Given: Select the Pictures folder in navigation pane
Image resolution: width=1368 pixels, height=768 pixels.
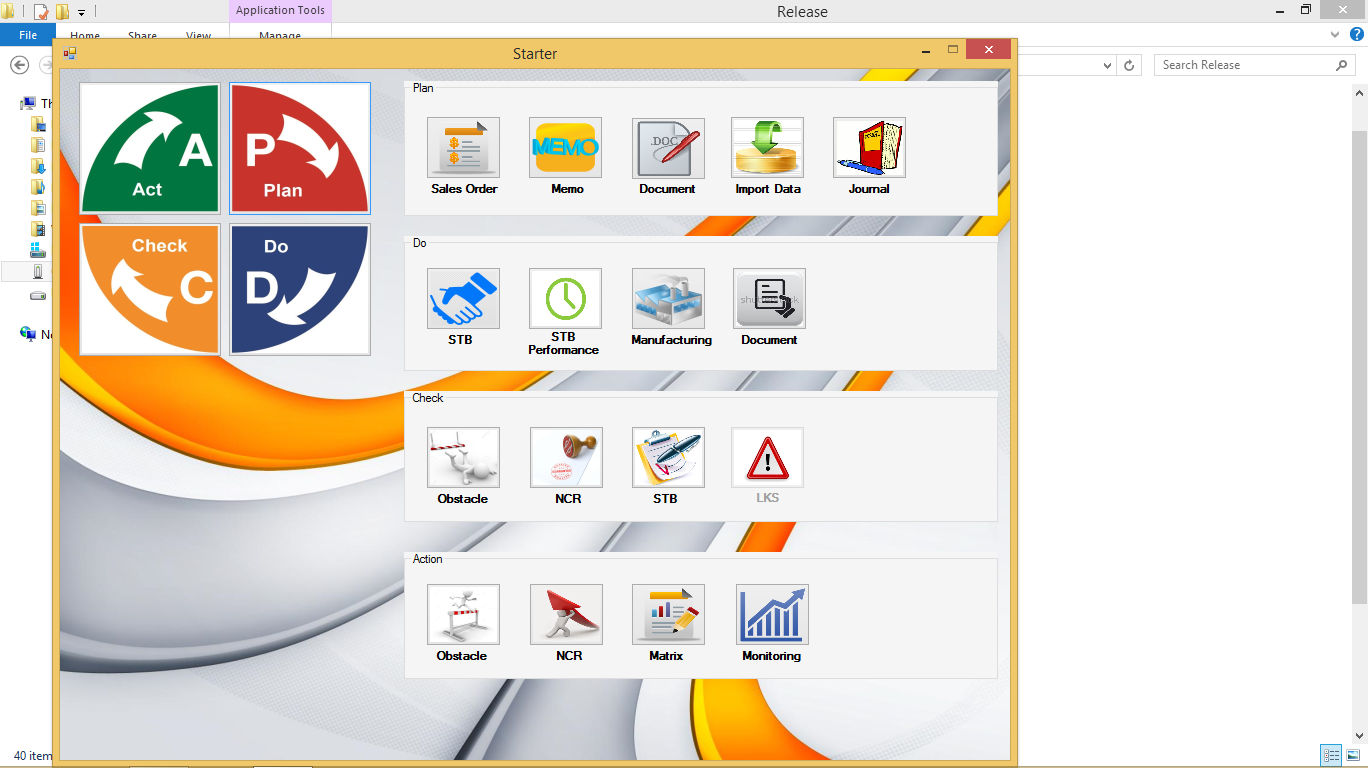Looking at the screenshot, I should (38, 208).
